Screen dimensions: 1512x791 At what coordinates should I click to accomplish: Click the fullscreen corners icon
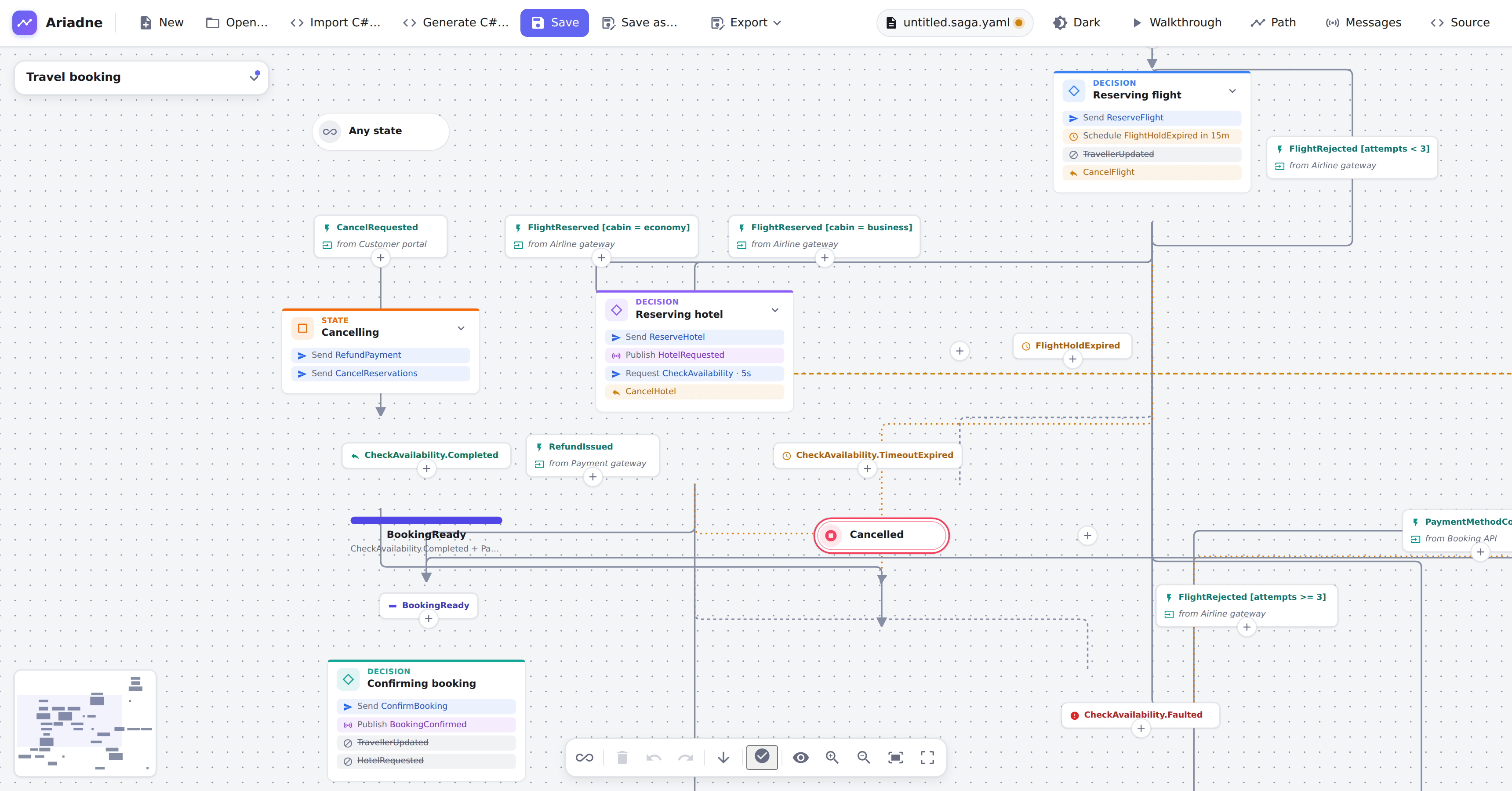tap(927, 758)
